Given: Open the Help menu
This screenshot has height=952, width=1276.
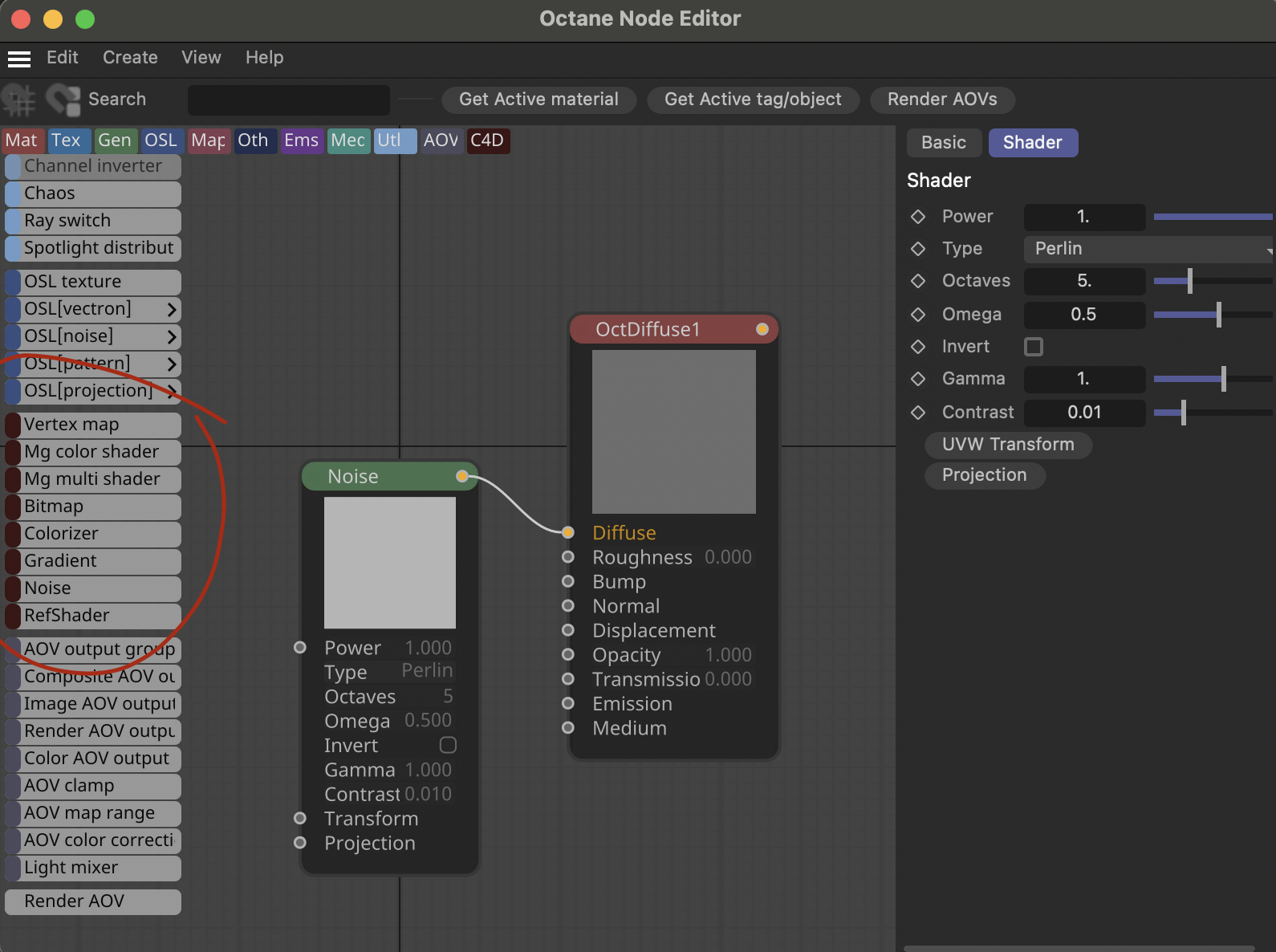Looking at the screenshot, I should point(265,58).
